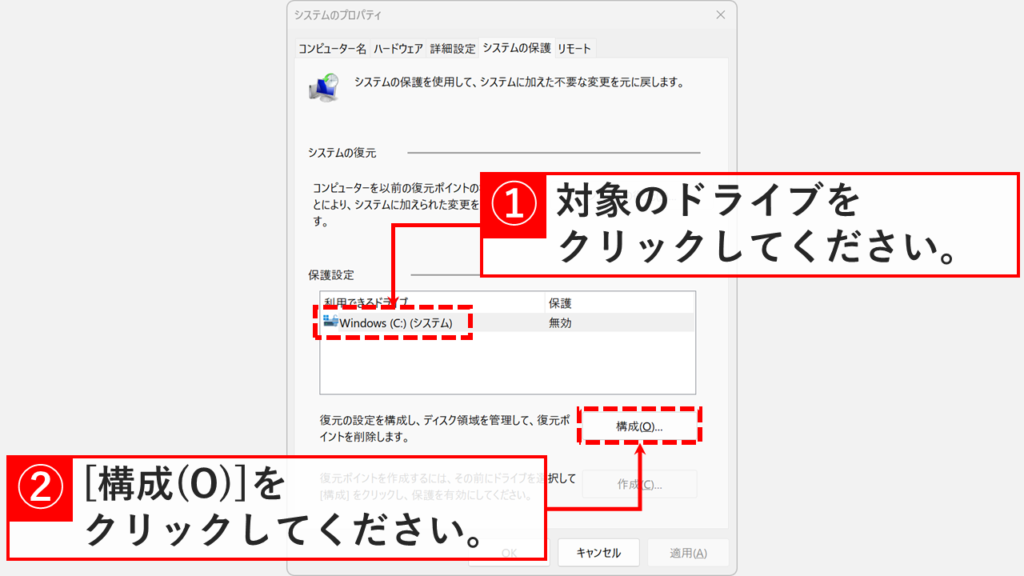This screenshot has height=576, width=1024.
Task: Select the システムの保護 tab
Action: (x=515, y=47)
